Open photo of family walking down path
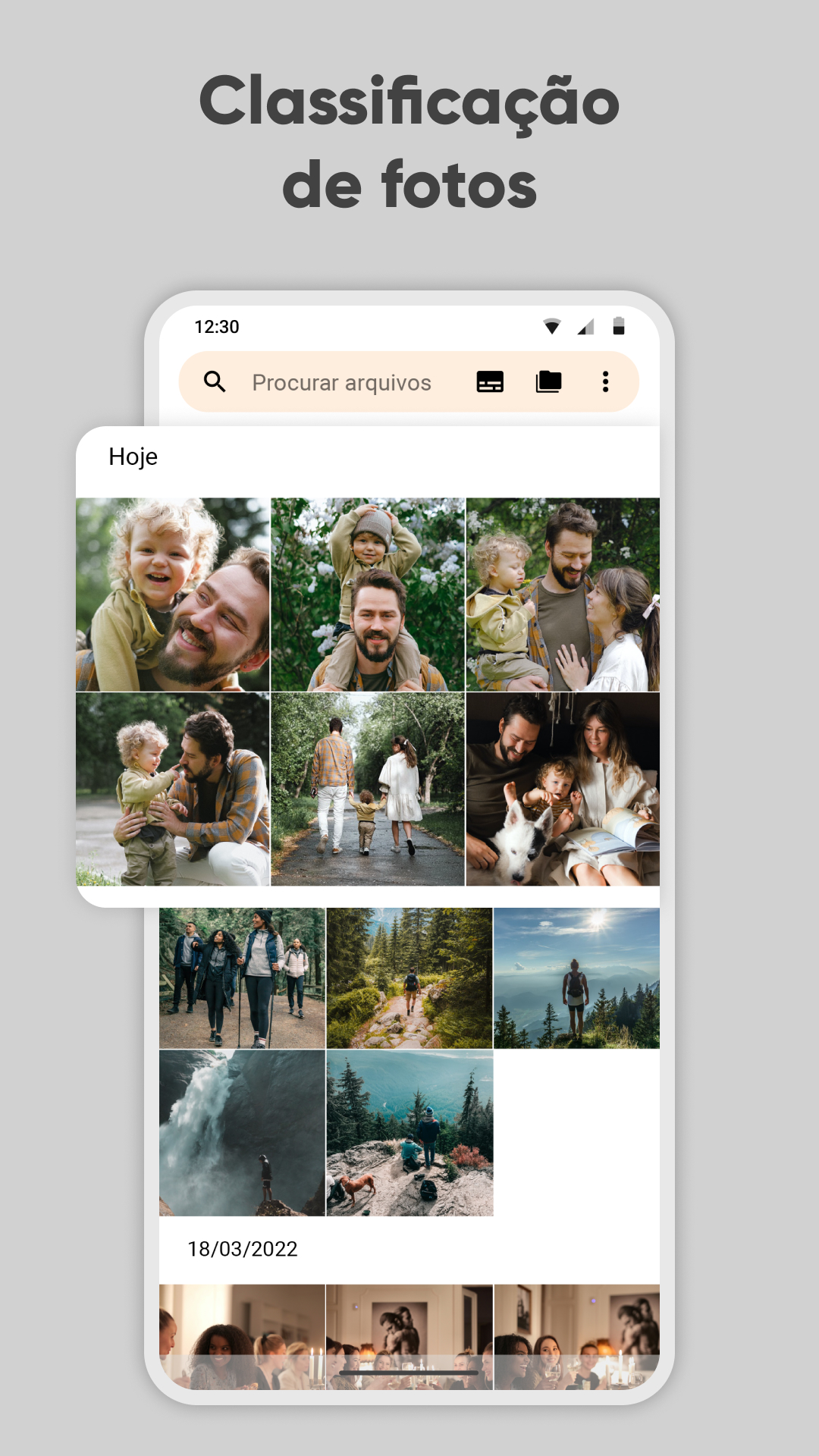The width and height of the screenshot is (819, 1456). tap(368, 789)
